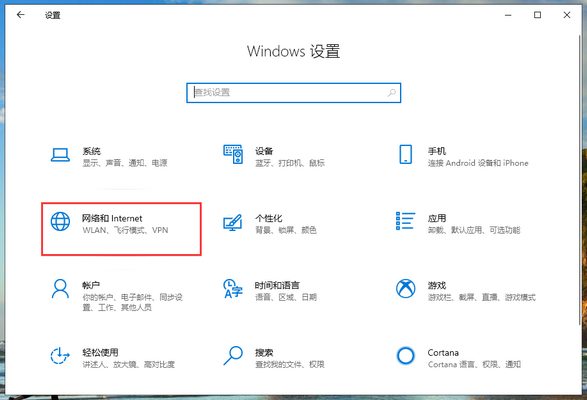The width and height of the screenshot is (587, 400).
Task: Click the 卸载、默认应用、可选功能 description
Action: (x=474, y=230)
